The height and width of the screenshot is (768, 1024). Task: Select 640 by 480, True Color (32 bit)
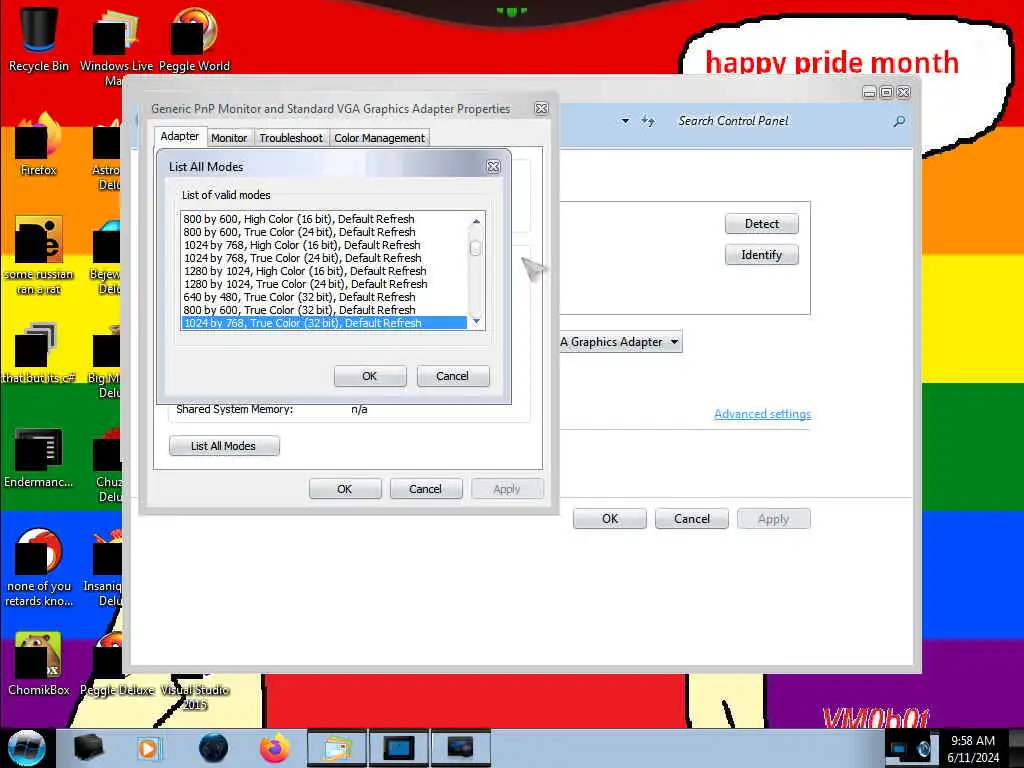(324, 297)
